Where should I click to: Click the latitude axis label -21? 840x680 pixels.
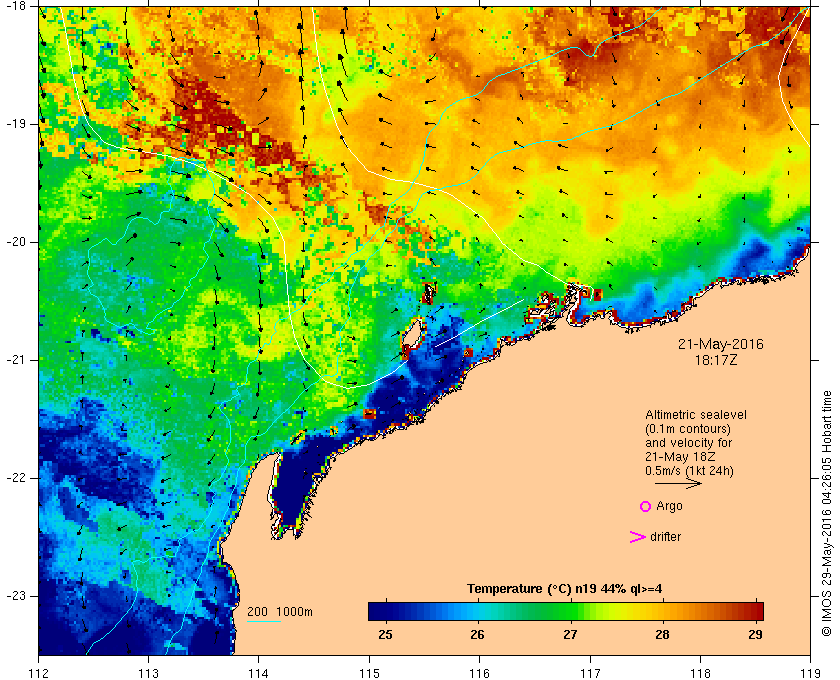14,360
